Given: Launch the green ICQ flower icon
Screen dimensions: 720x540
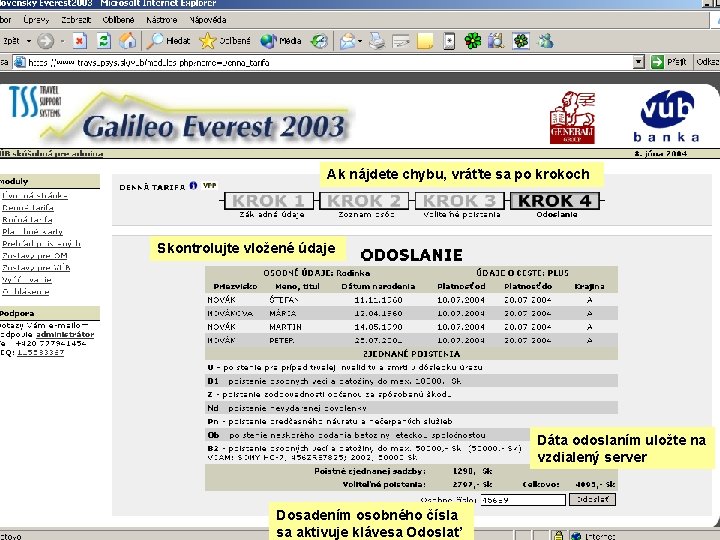Looking at the screenshot, I should tap(472, 41).
